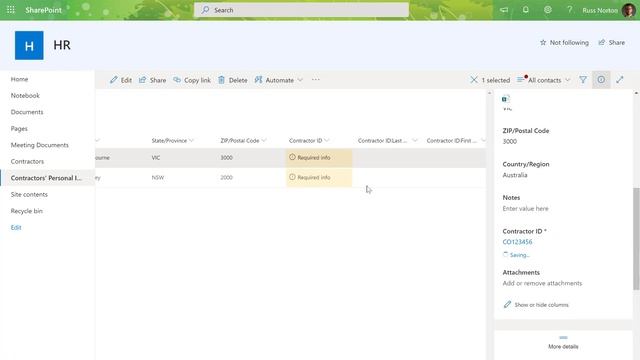Viewport: 640px width, 360px height.
Task: Expand content with the full-screen arrow icon
Action: tap(620, 80)
